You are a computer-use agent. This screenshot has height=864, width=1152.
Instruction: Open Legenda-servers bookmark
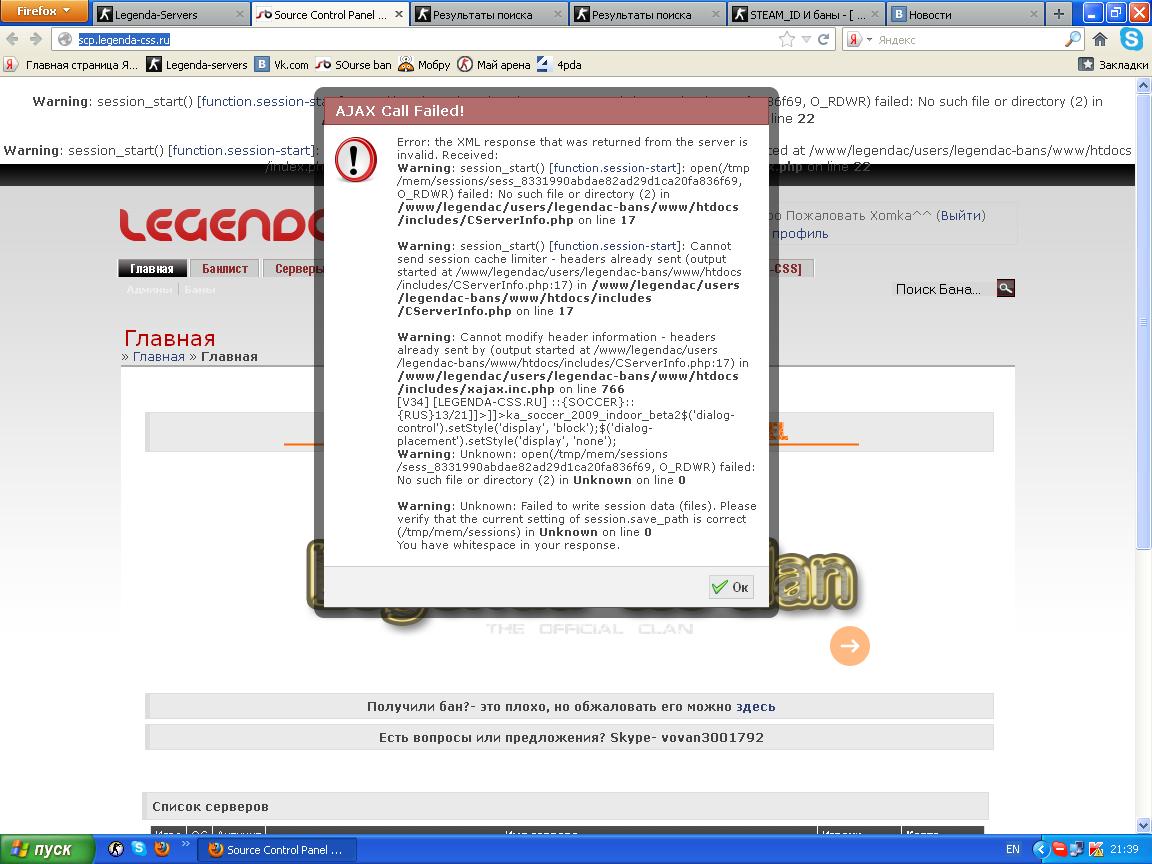tap(197, 65)
